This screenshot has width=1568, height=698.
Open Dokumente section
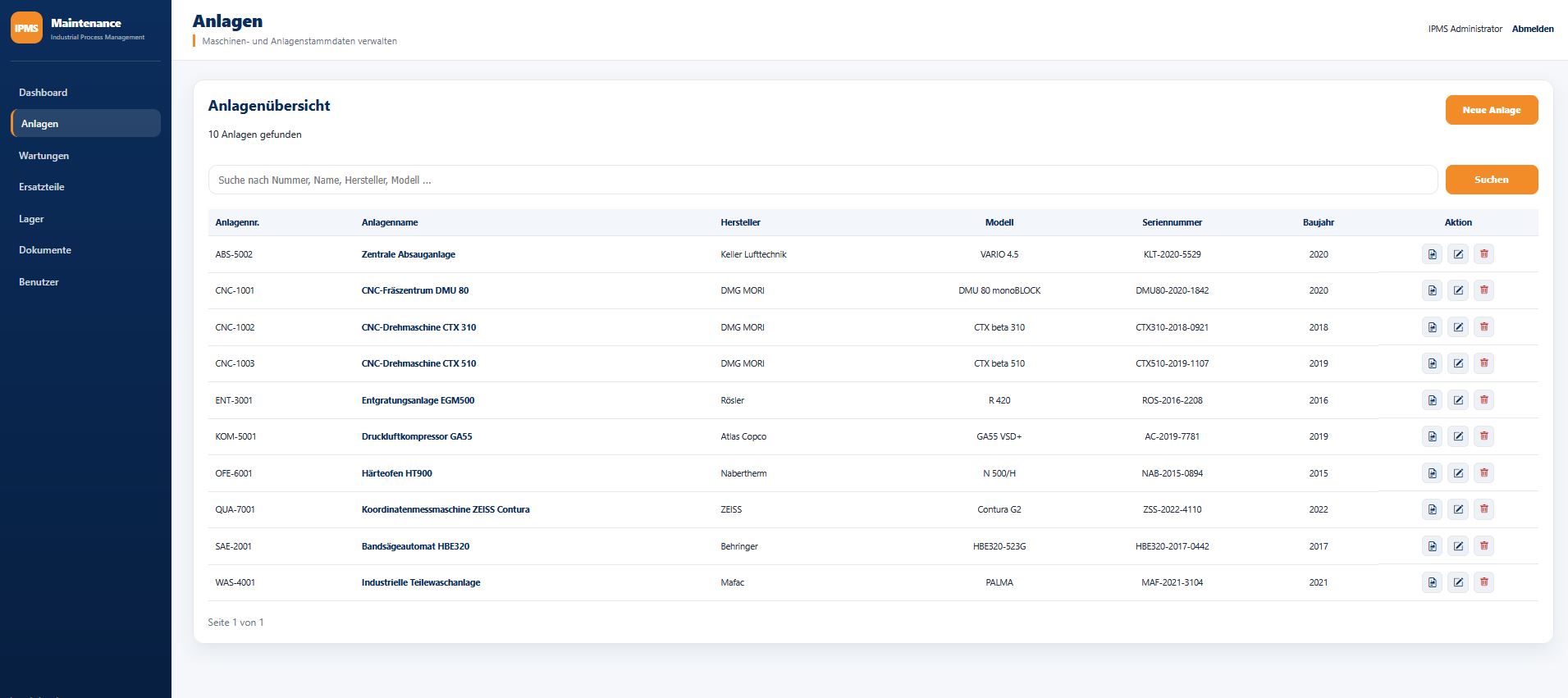[85, 250]
